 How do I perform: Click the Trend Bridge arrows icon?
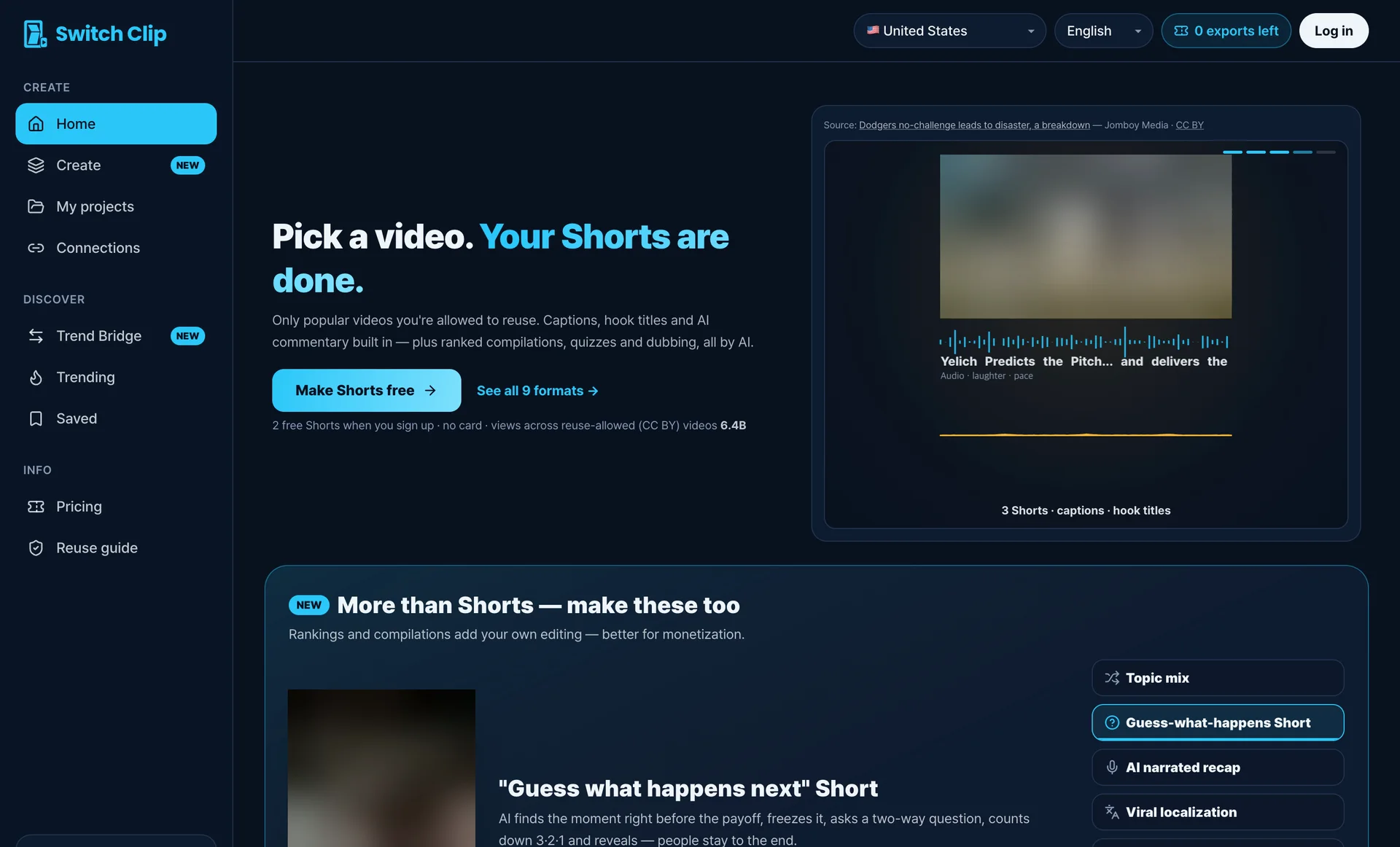(36, 336)
